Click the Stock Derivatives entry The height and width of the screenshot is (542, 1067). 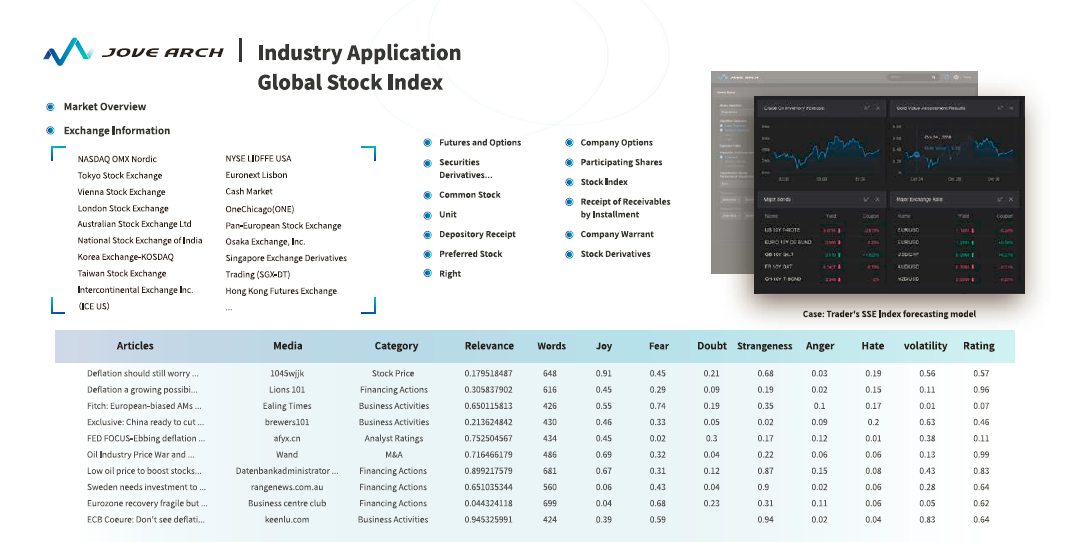[x=615, y=254]
